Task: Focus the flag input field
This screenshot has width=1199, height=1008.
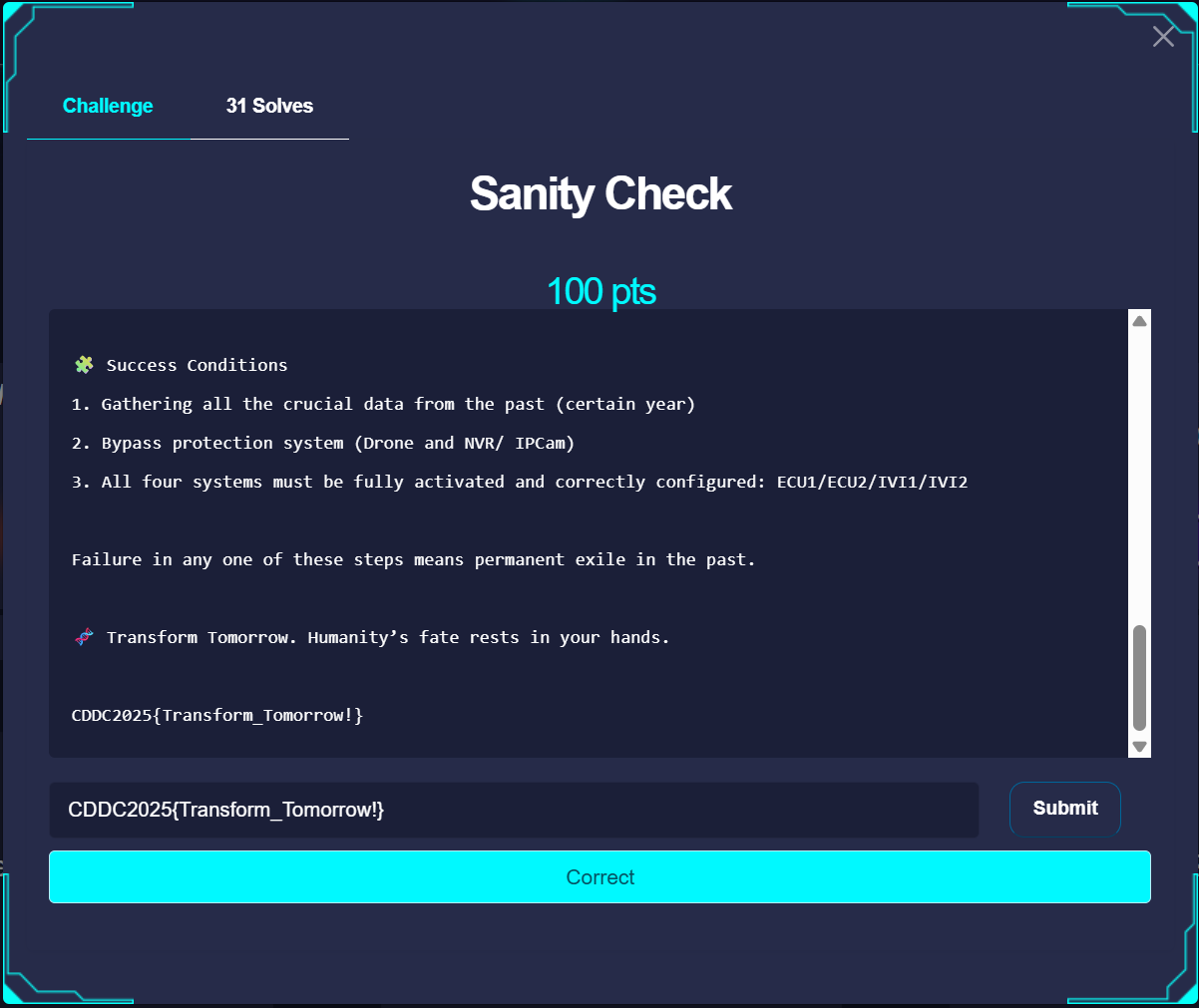Action: pos(513,810)
